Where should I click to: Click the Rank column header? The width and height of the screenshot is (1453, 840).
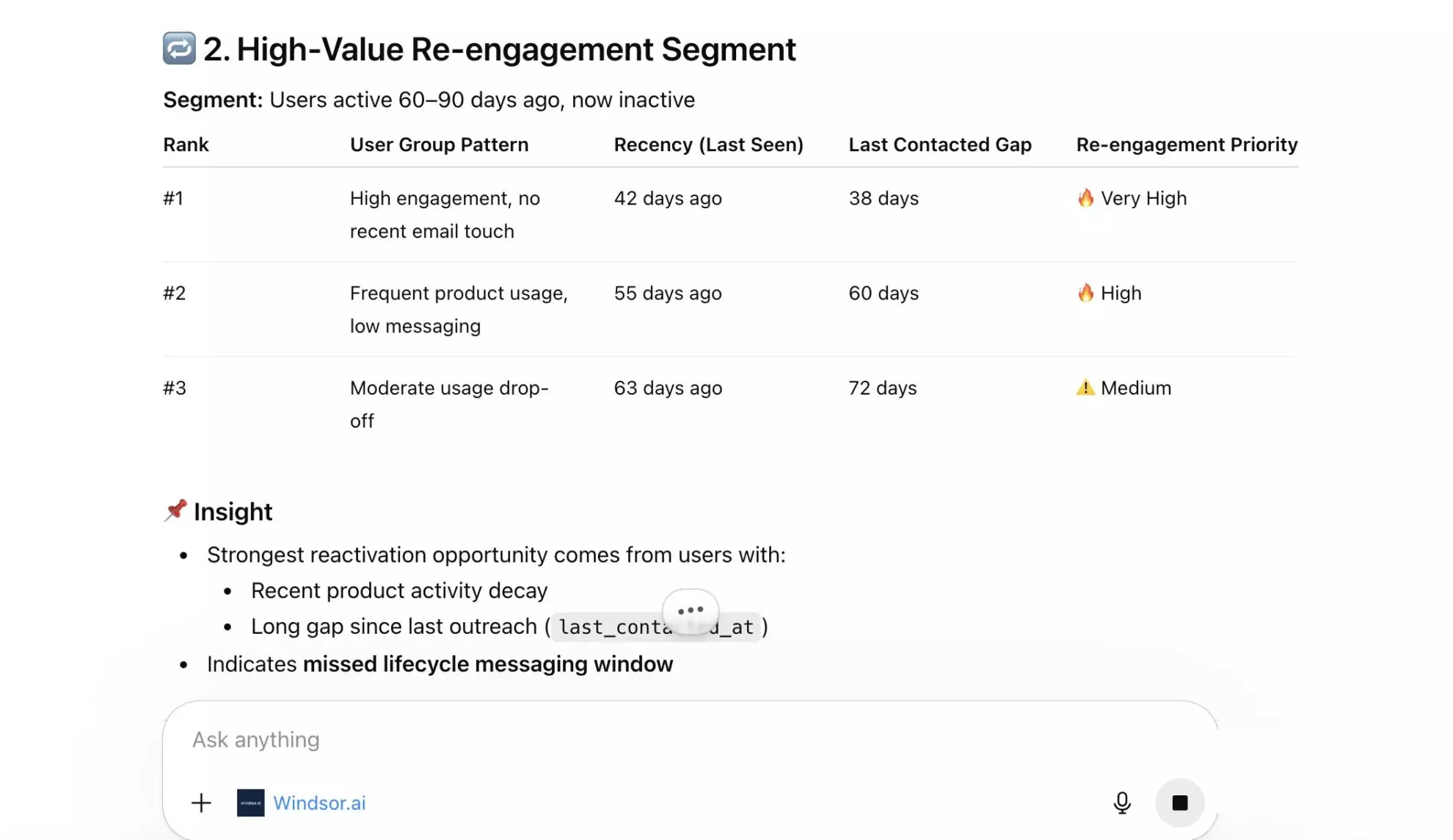186,145
